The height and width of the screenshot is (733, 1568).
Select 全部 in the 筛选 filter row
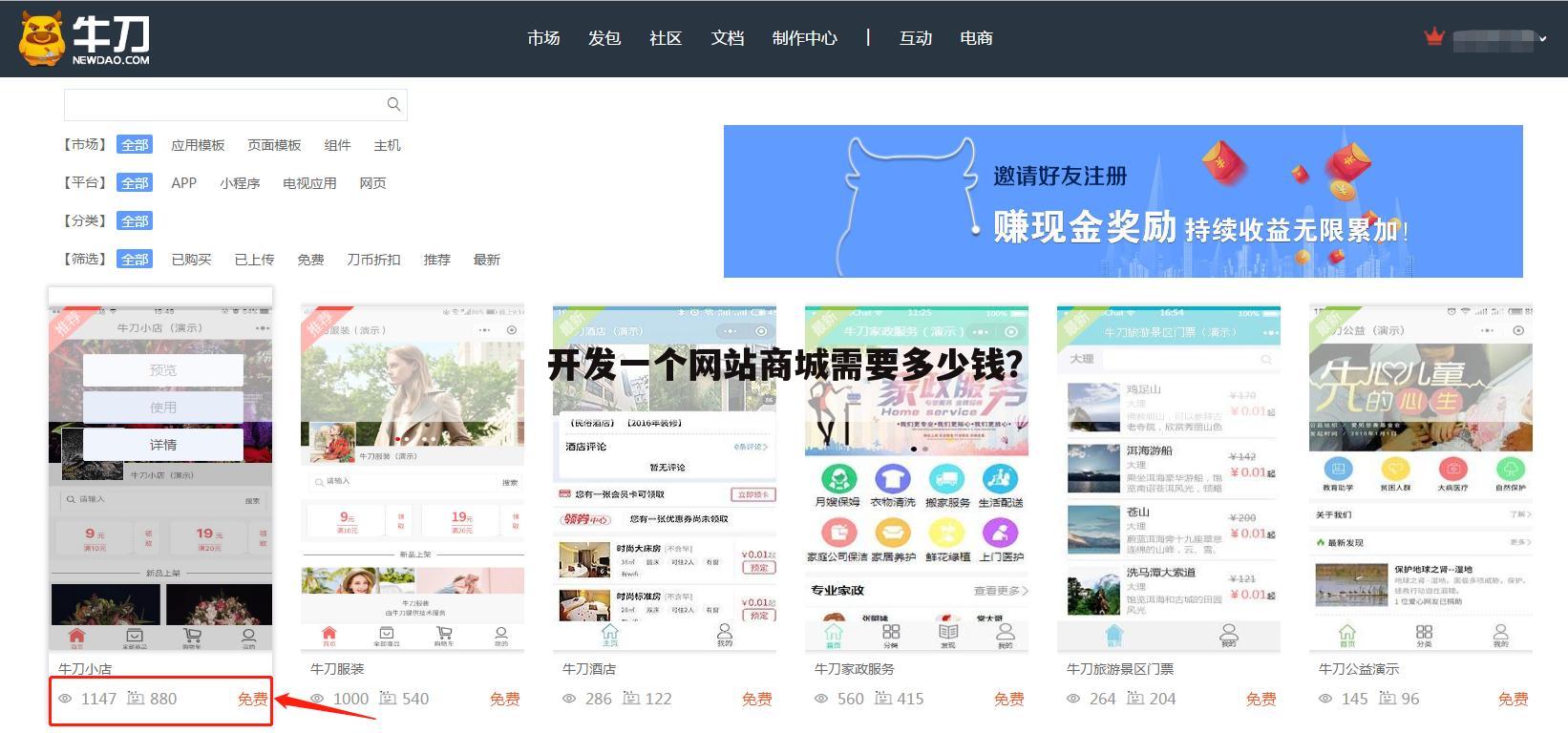point(135,260)
